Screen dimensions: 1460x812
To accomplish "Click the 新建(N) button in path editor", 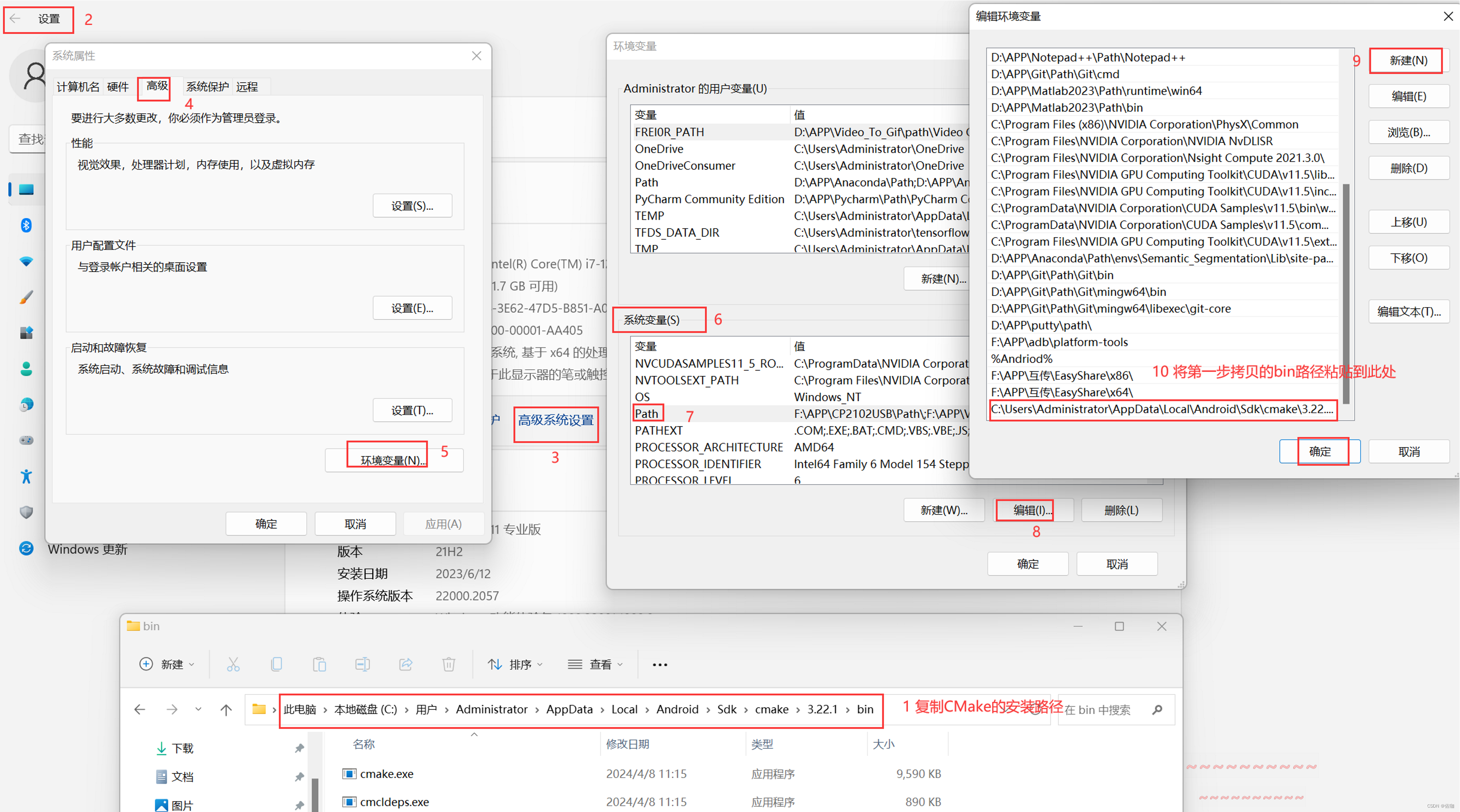I will [1408, 61].
